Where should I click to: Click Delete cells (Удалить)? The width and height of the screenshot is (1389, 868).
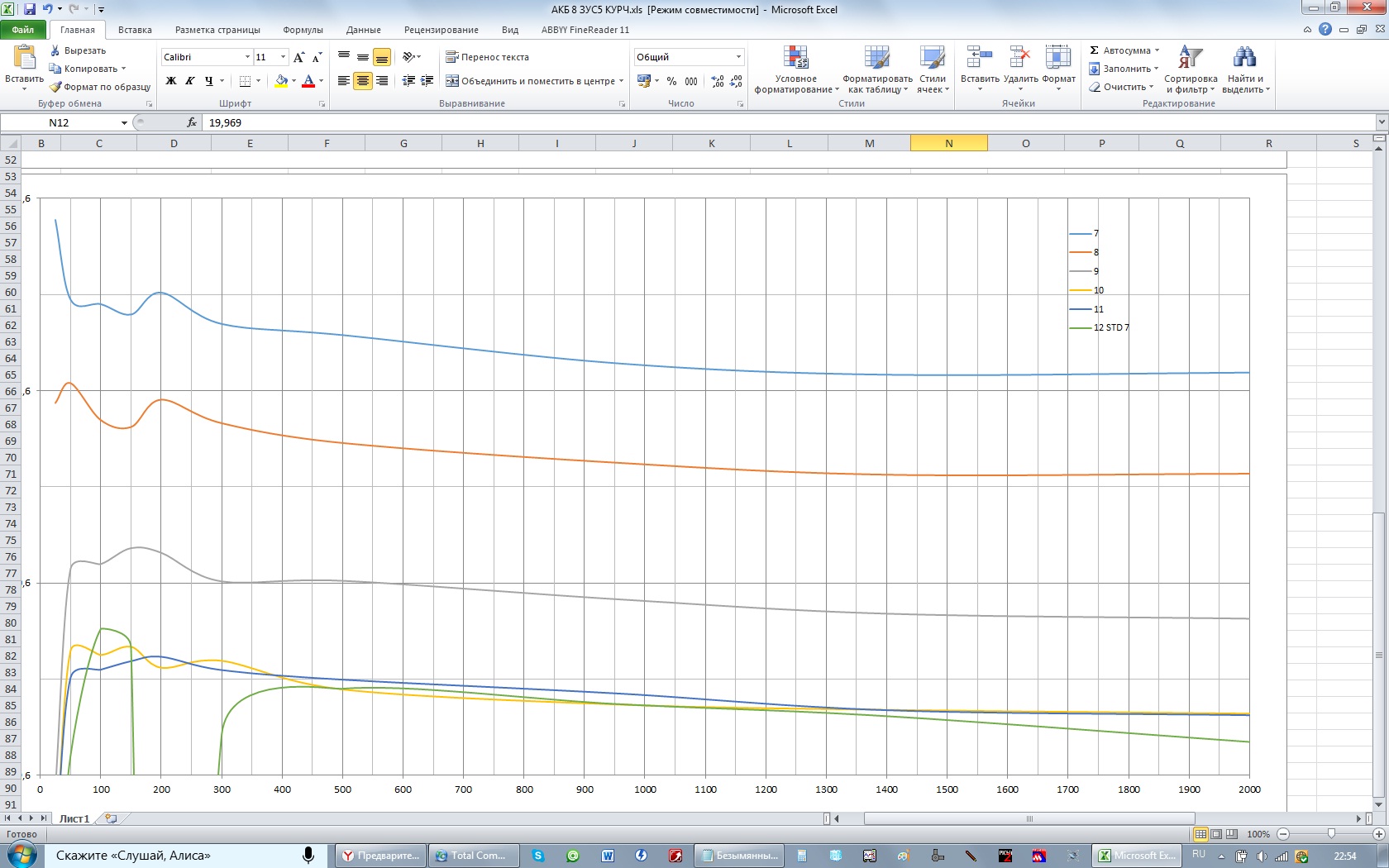[1020, 69]
